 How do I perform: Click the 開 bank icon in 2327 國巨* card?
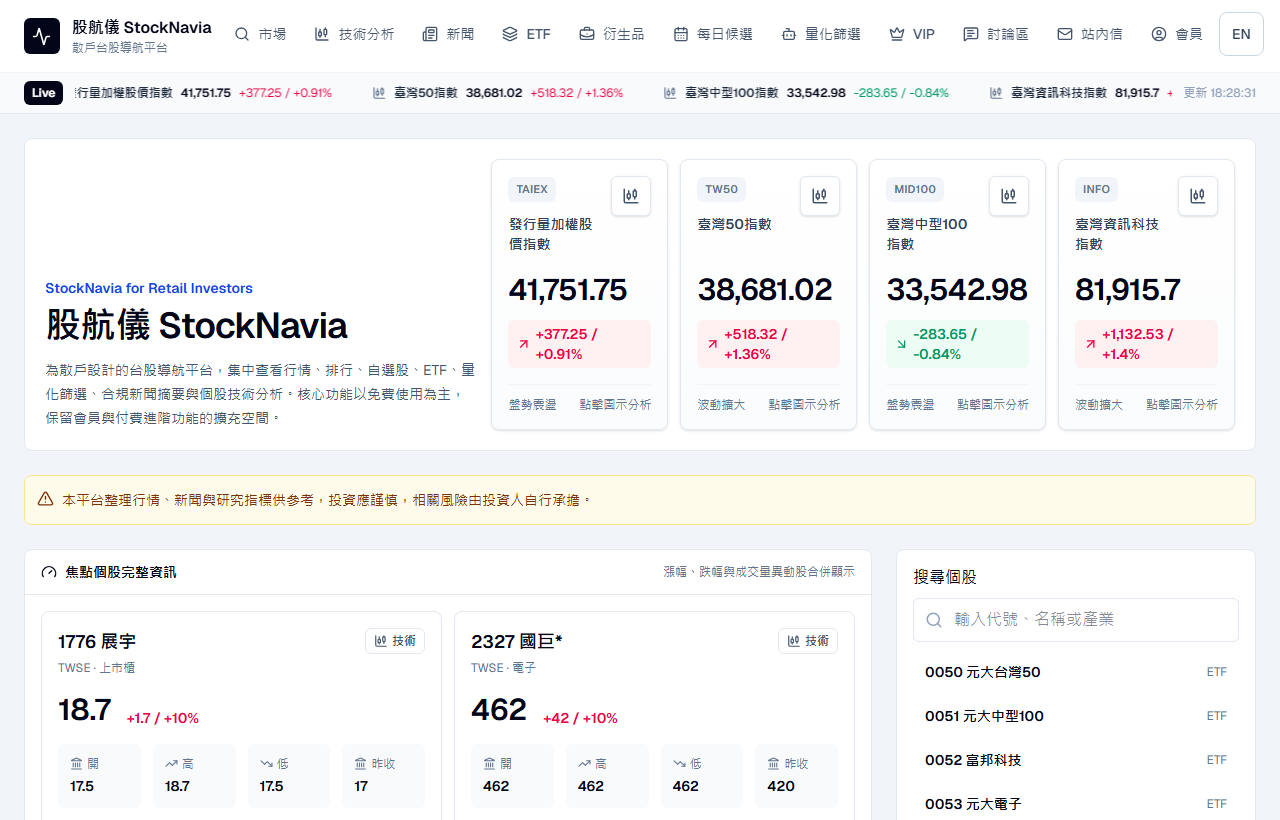pyautogui.click(x=490, y=763)
